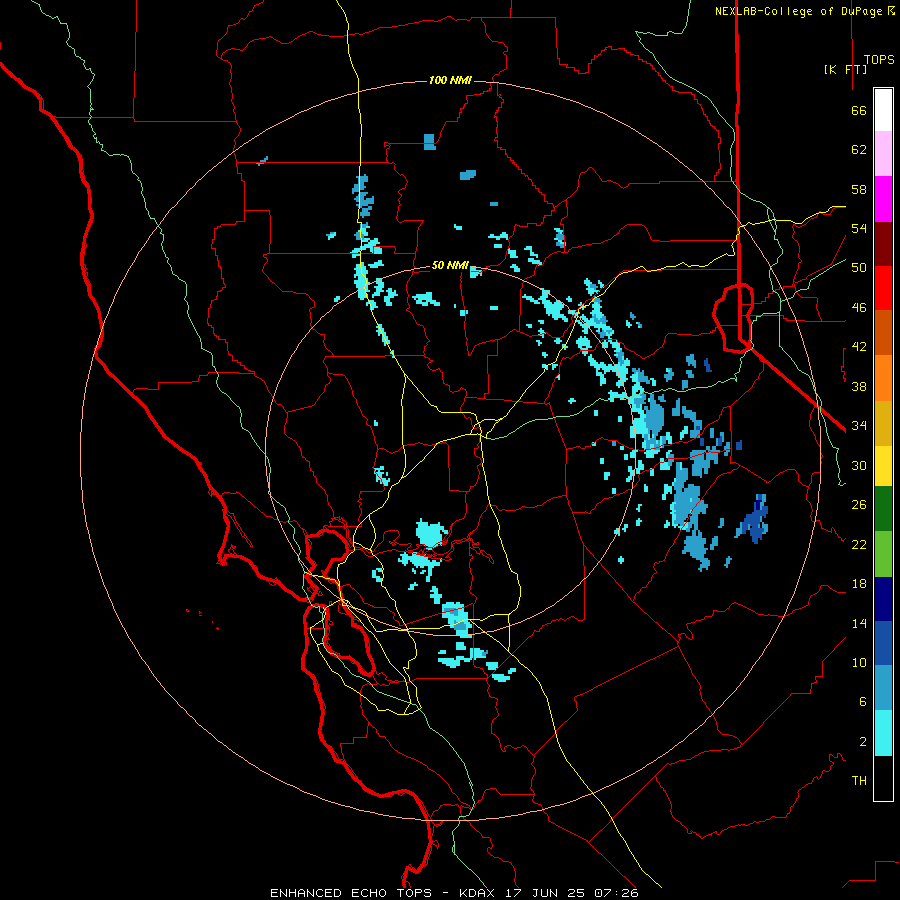
Task: Click the '17 JUN 25' date text
Action: pyautogui.click(x=546, y=893)
